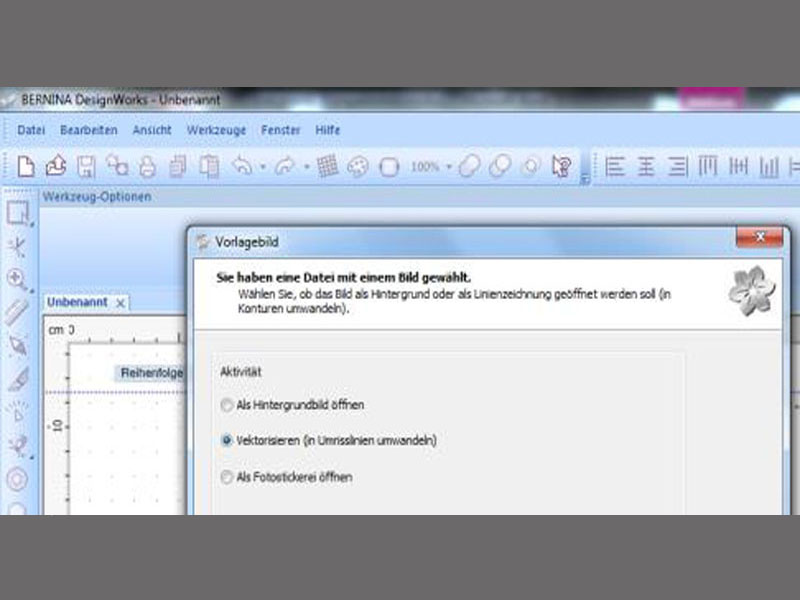Open the redo history dropdown arrow
Viewport: 800px width, 600px height.
click(x=307, y=166)
